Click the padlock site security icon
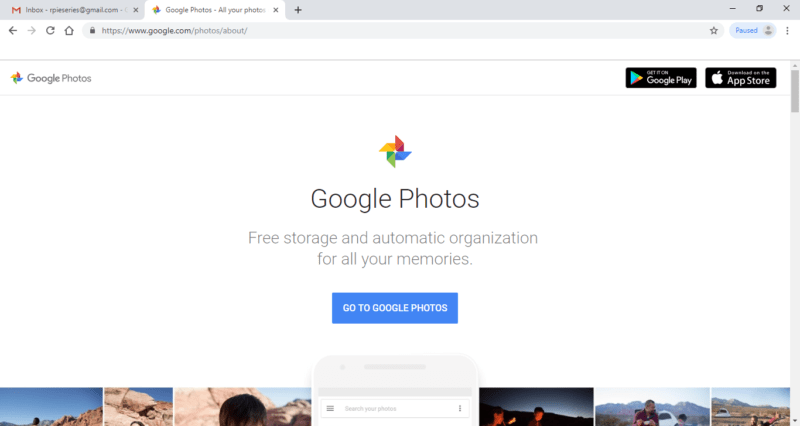The width and height of the screenshot is (800, 426). click(92, 31)
